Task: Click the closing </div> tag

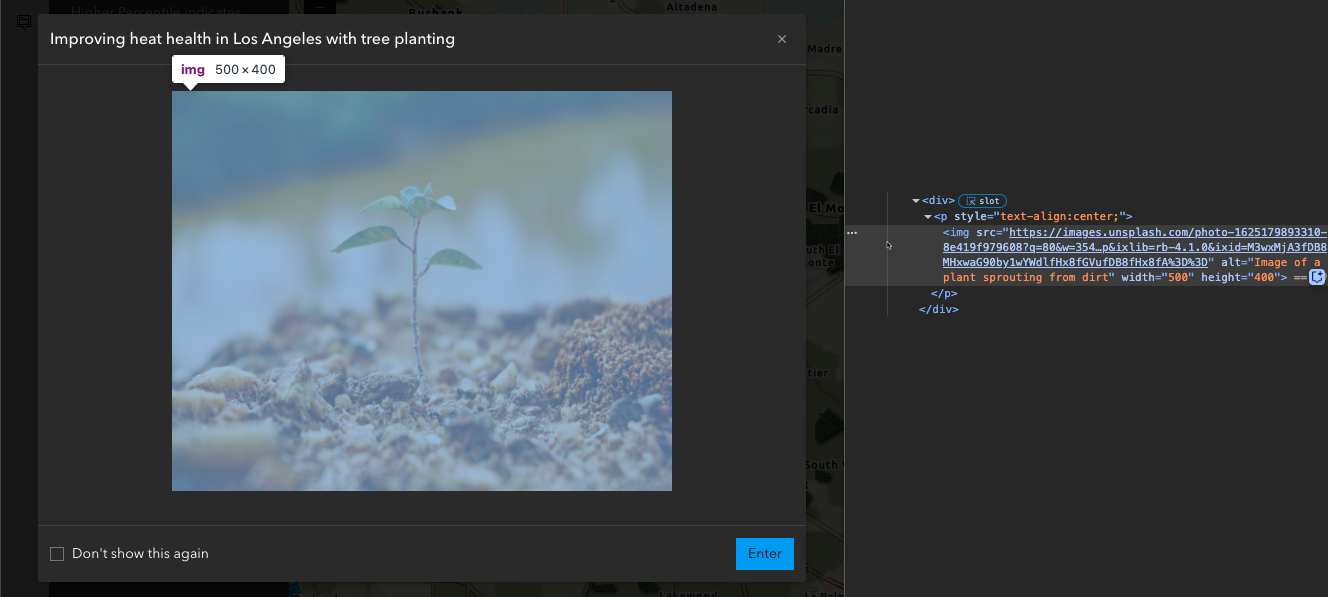Action: point(938,309)
